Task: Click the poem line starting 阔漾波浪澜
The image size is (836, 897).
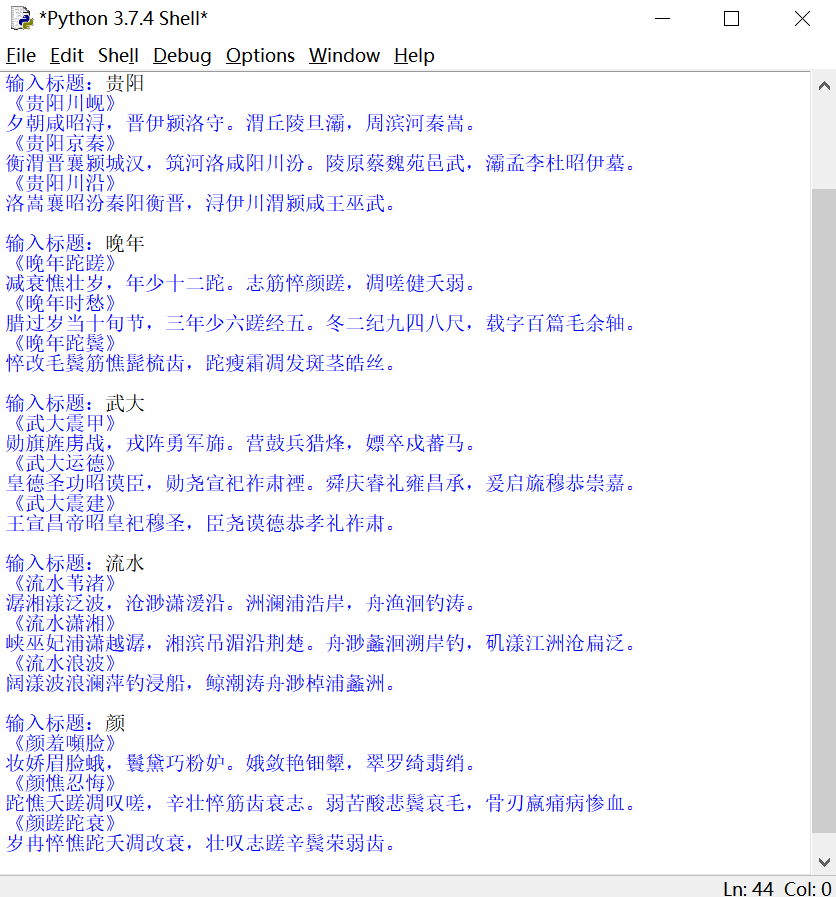Action: pos(201,684)
